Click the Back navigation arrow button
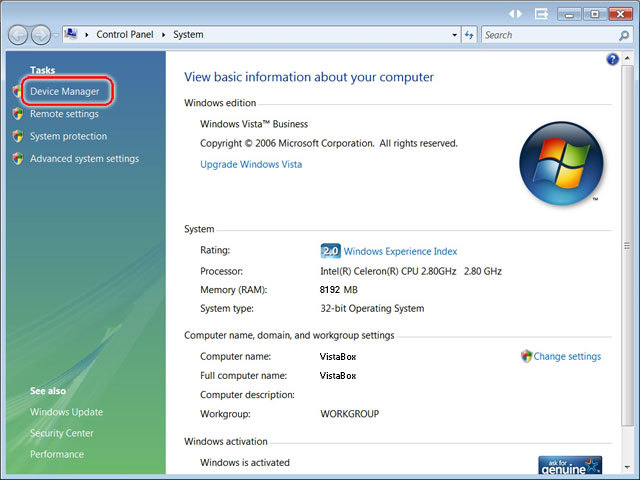Image resolution: width=640 pixels, height=480 pixels. pos(18,35)
